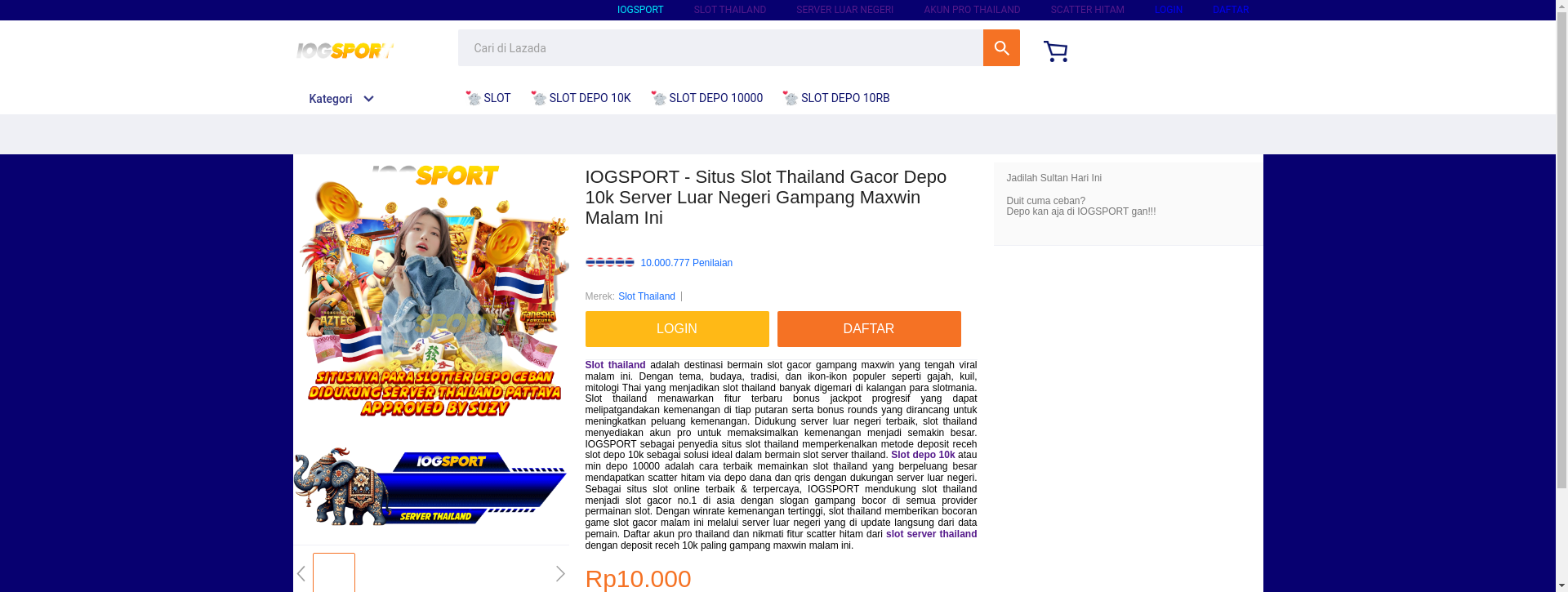Screen dimensions: 1568x592
Task: Click the icon beside SLOT DEPO 10RB
Action: click(x=791, y=98)
